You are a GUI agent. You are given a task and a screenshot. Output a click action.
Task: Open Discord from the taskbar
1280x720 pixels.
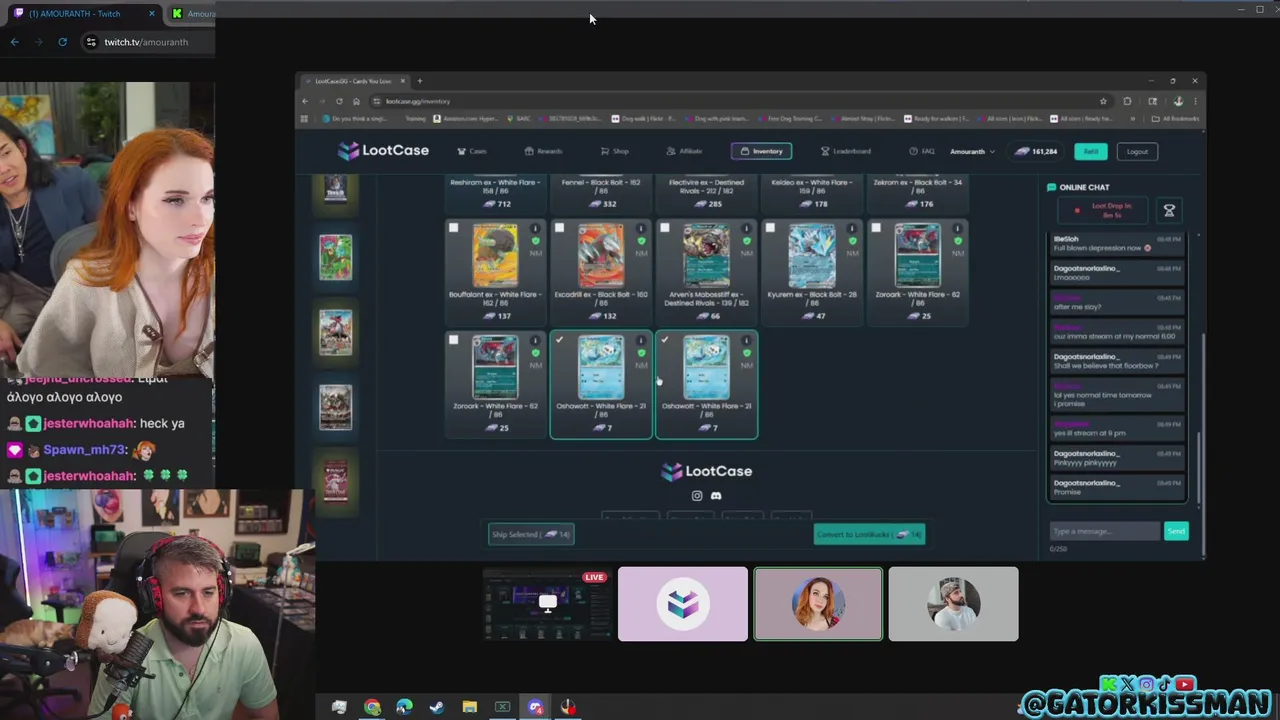click(x=535, y=707)
